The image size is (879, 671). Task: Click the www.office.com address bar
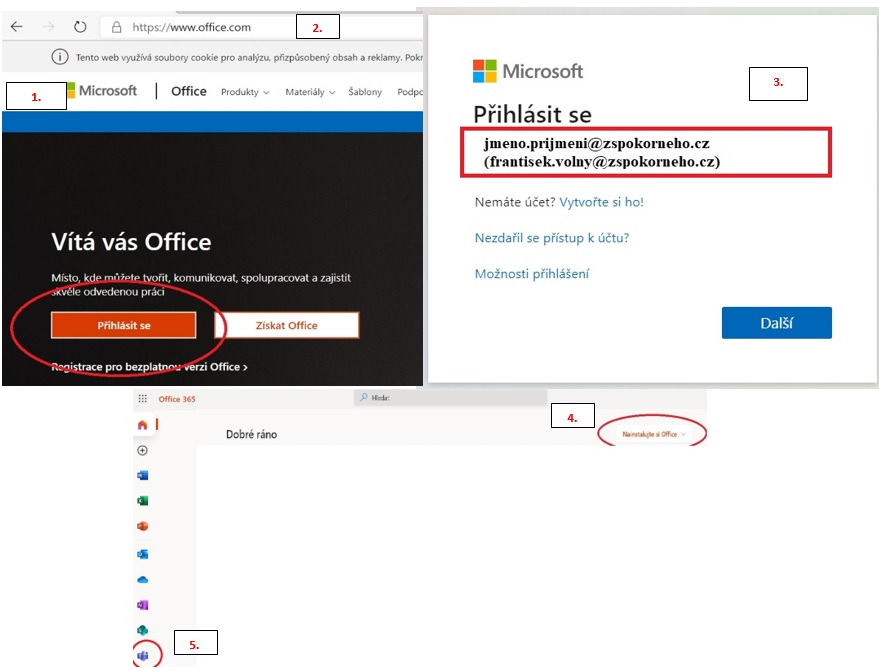point(261,27)
